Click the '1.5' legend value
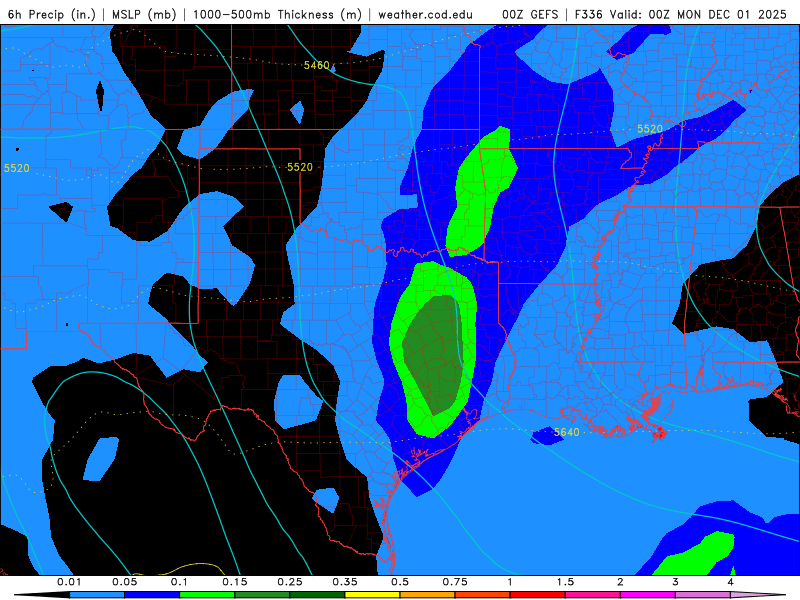This screenshot has height=600, width=800. click(565, 582)
